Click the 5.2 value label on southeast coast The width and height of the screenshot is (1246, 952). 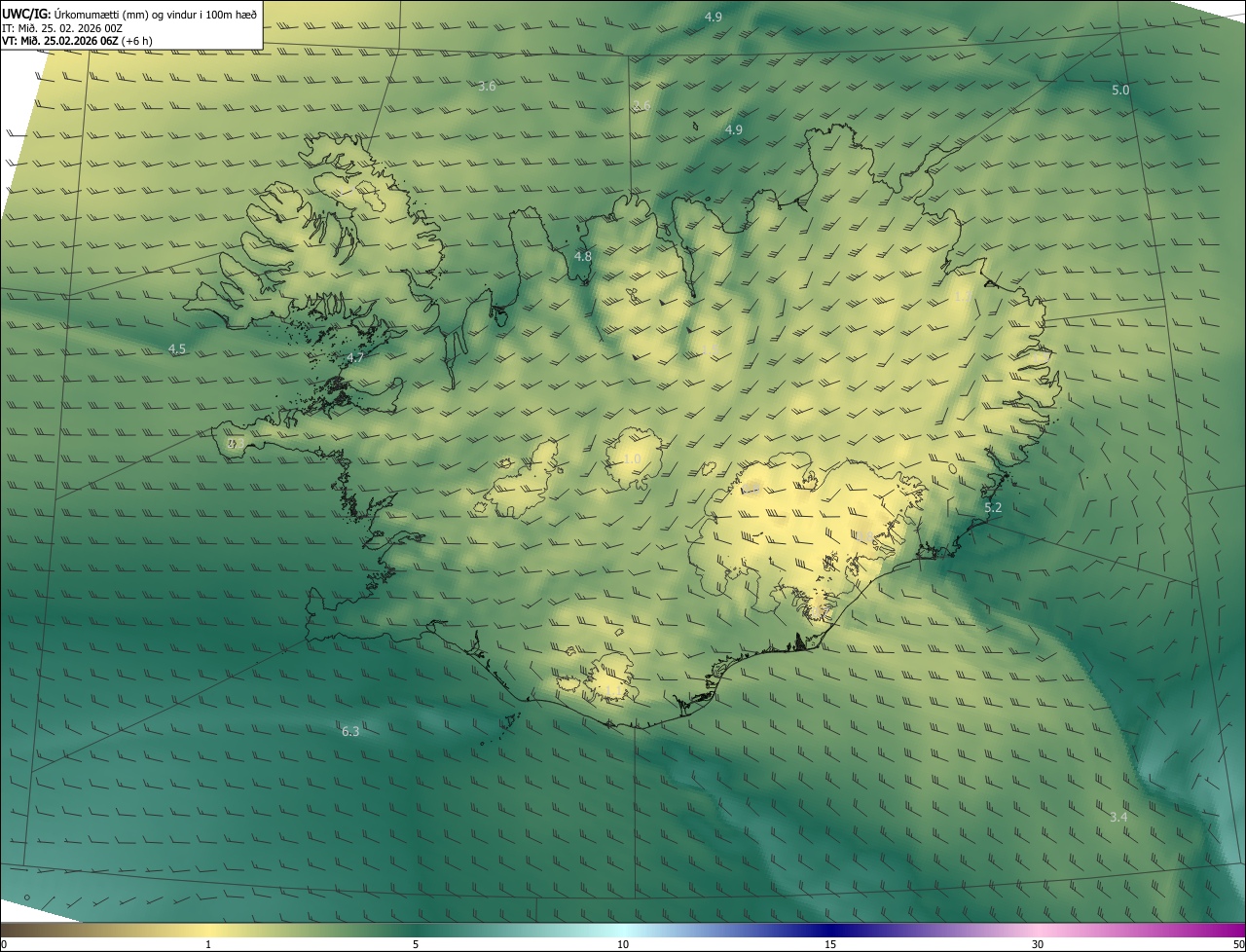pyautogui.click(x=993, y=508)
